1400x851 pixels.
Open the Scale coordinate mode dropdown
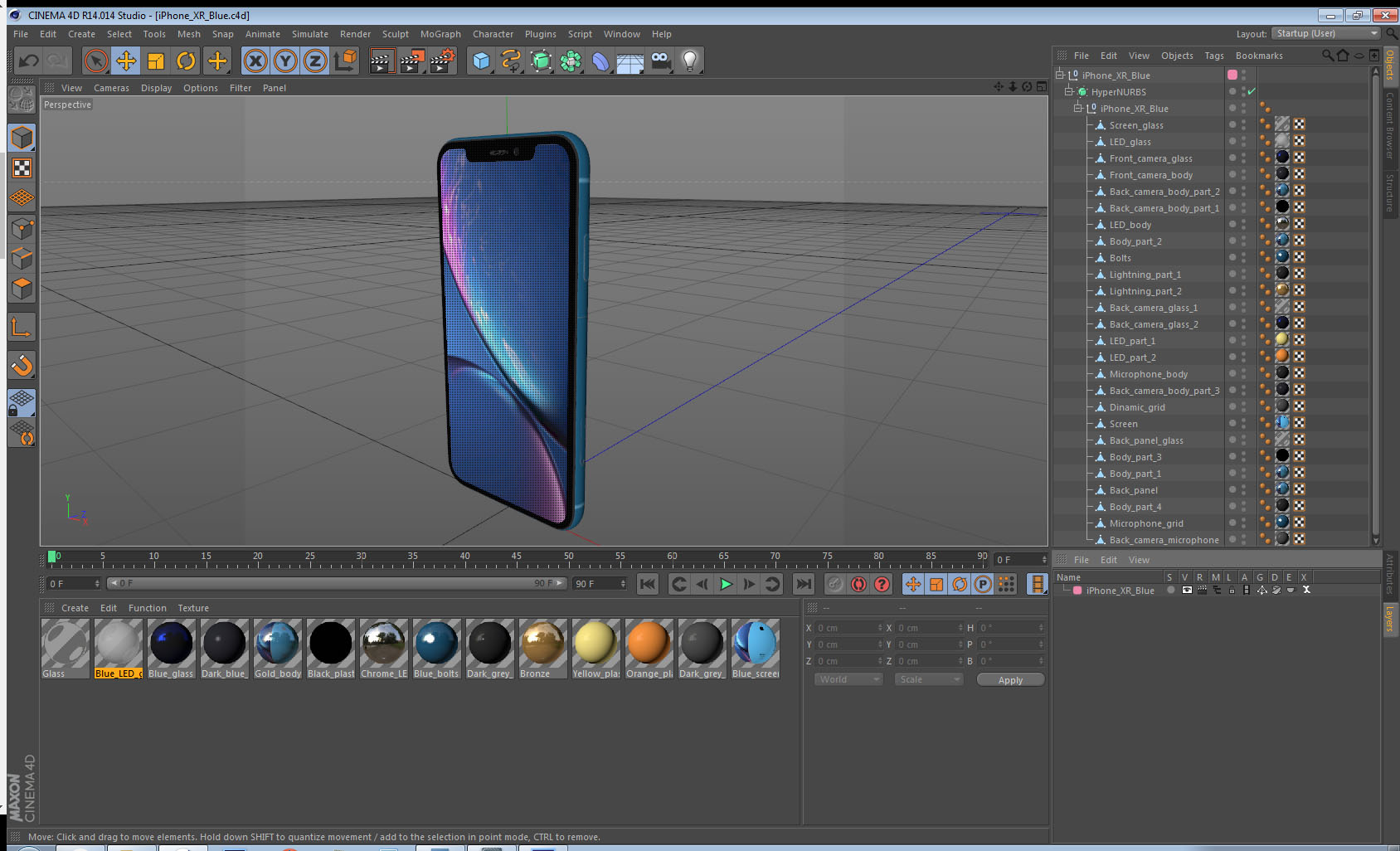point(929,679)
